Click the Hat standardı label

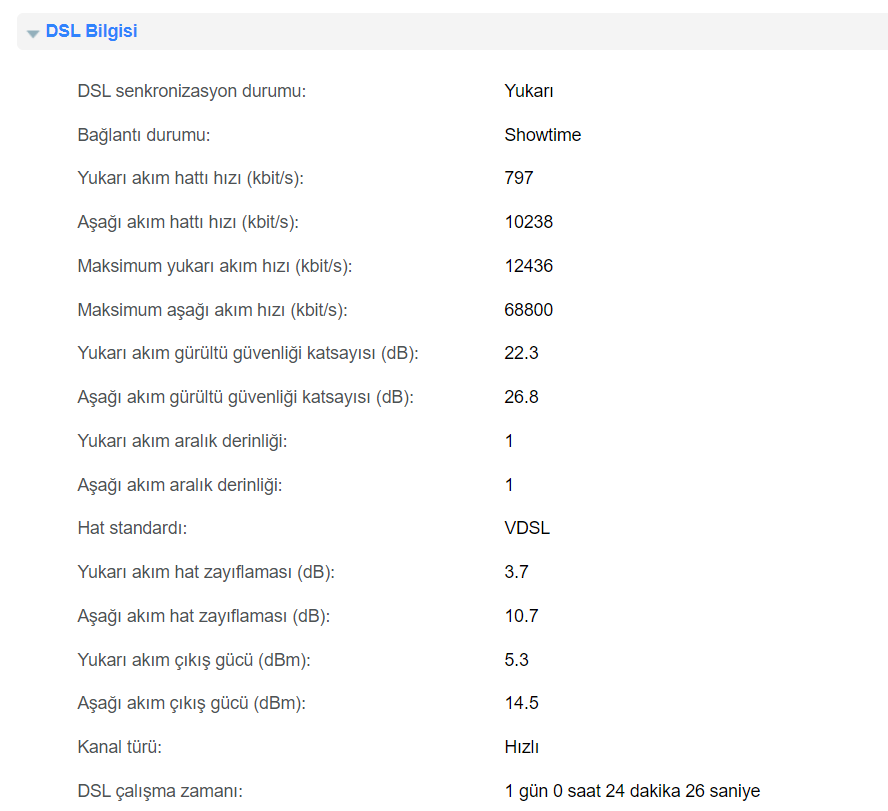(132, 528)
